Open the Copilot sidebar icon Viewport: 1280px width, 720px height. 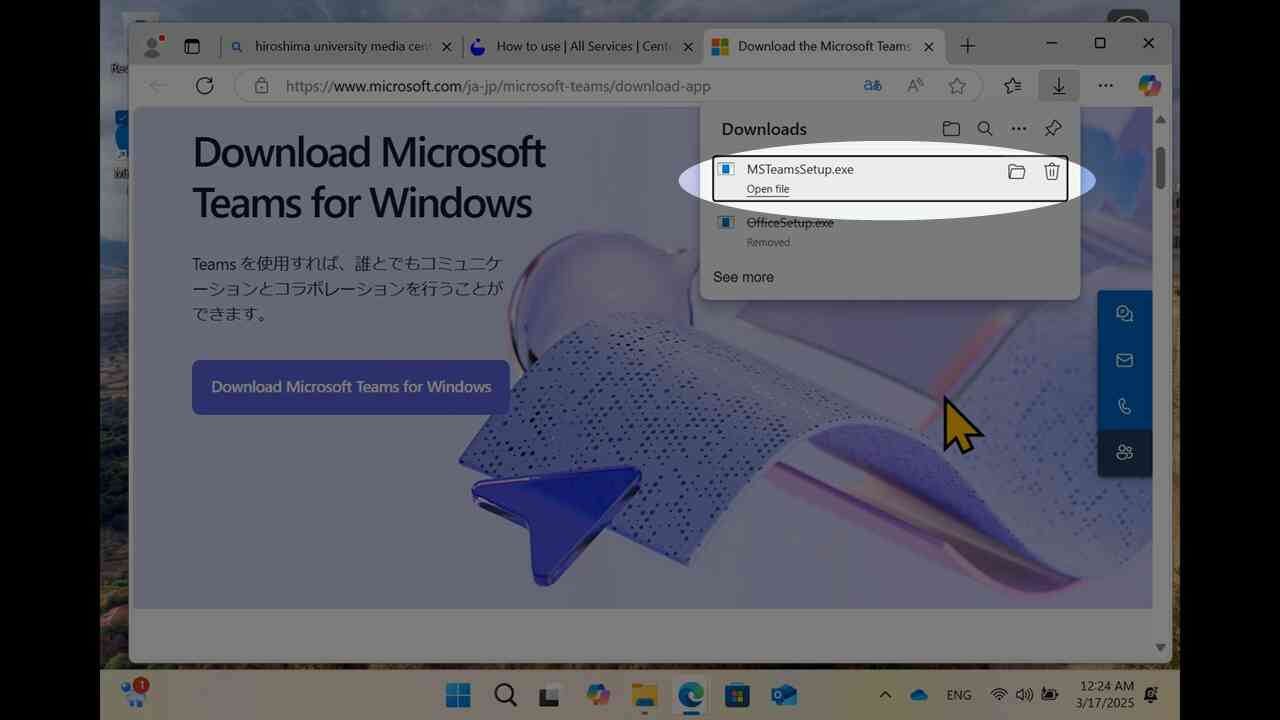1150,86
